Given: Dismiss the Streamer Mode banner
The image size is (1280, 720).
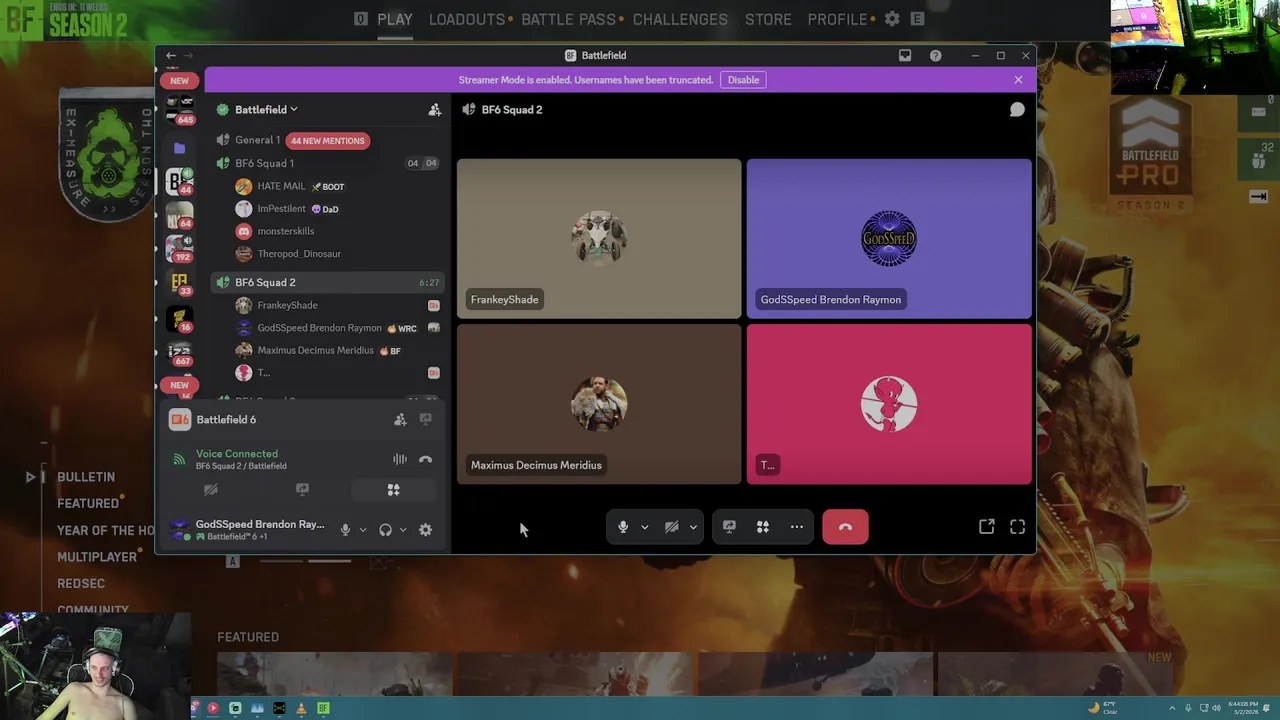Looking at the screenshot, I should (1018, 80).
